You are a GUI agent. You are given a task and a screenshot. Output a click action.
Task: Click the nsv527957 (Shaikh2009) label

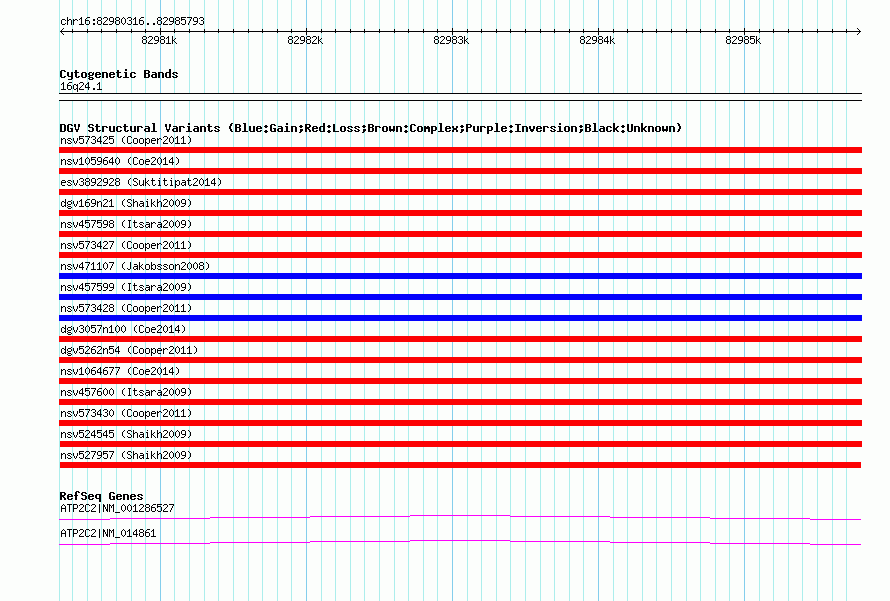(x=126, y=455)
